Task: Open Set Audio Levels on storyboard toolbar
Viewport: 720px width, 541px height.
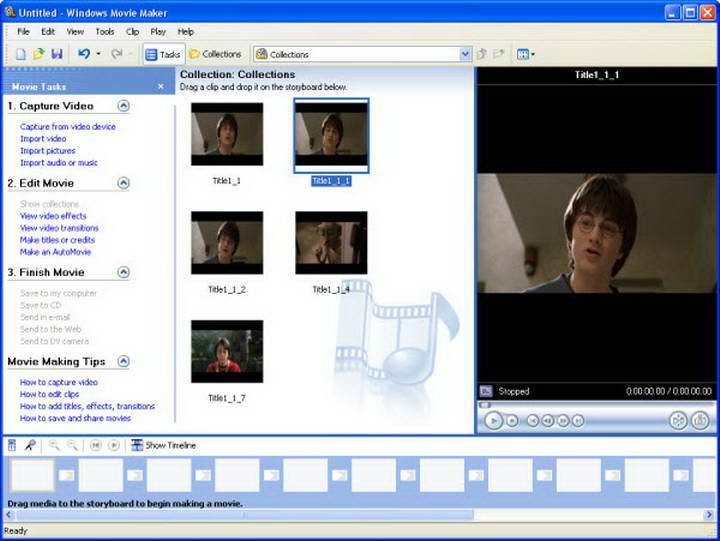Action: click(12, 445)
